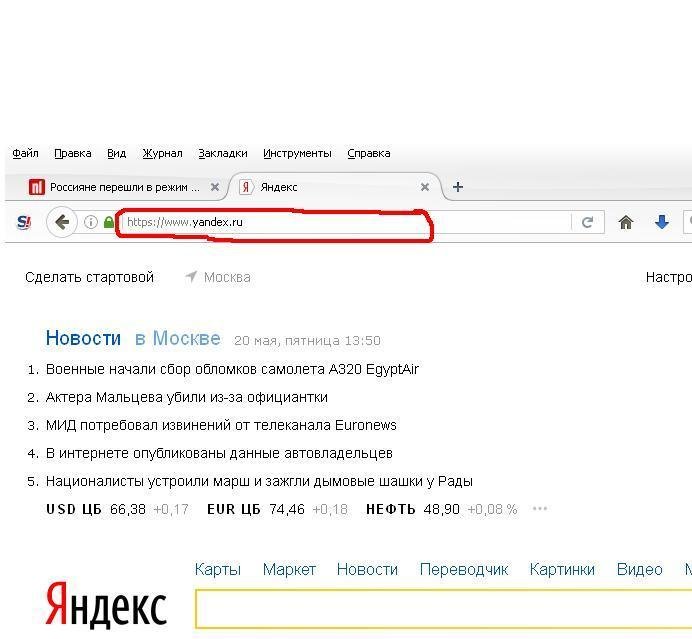Click the reload page icon
Viewport: 692px width, 639px height.
[588, 222]
